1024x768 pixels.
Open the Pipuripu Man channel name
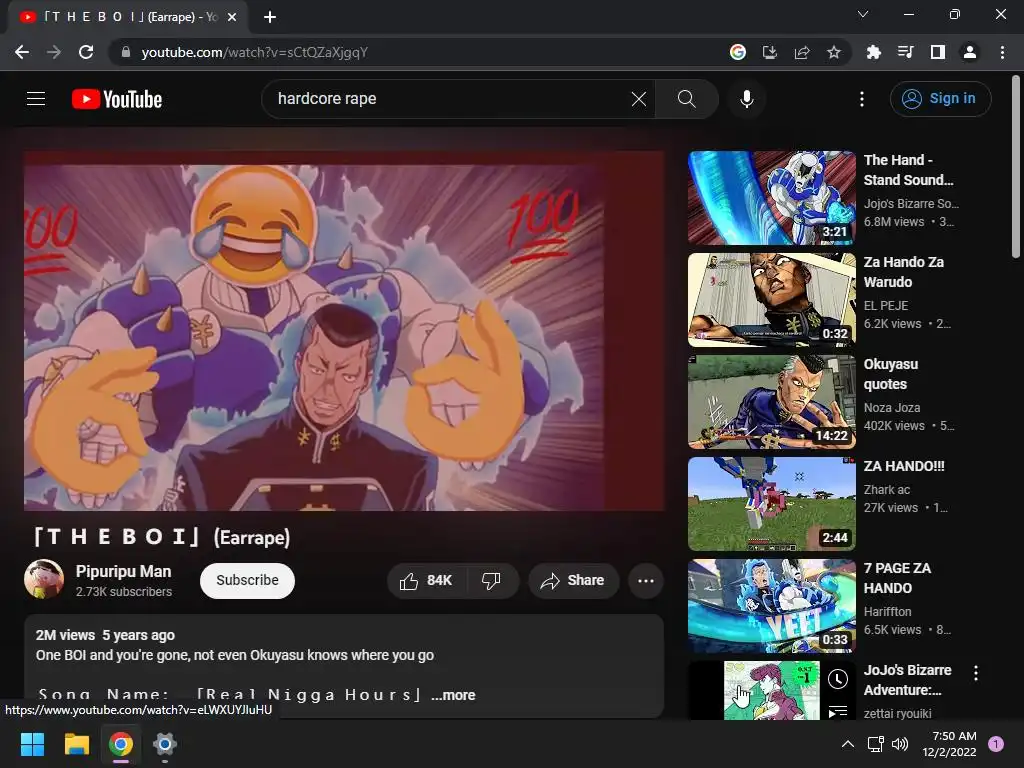[123, 571]
